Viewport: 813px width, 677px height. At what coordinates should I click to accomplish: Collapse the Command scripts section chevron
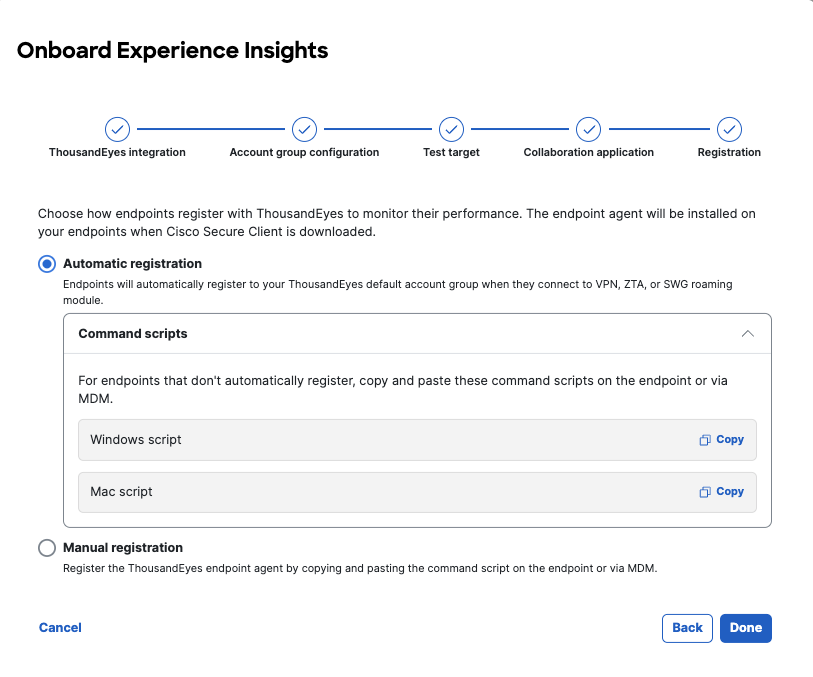click(747, 334)
